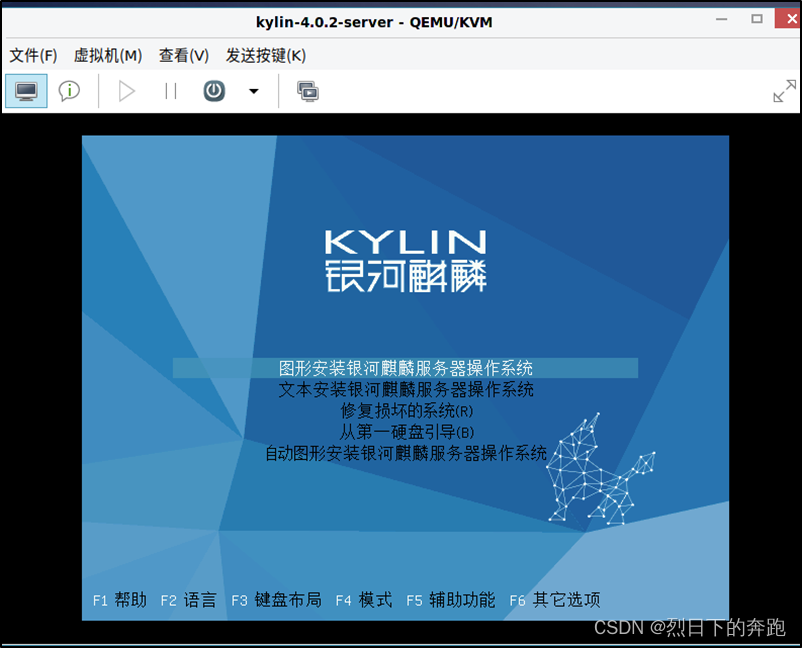Open the 虚拟机(M) menu
This screenshot has width=802, height=648.
point(108,55)
